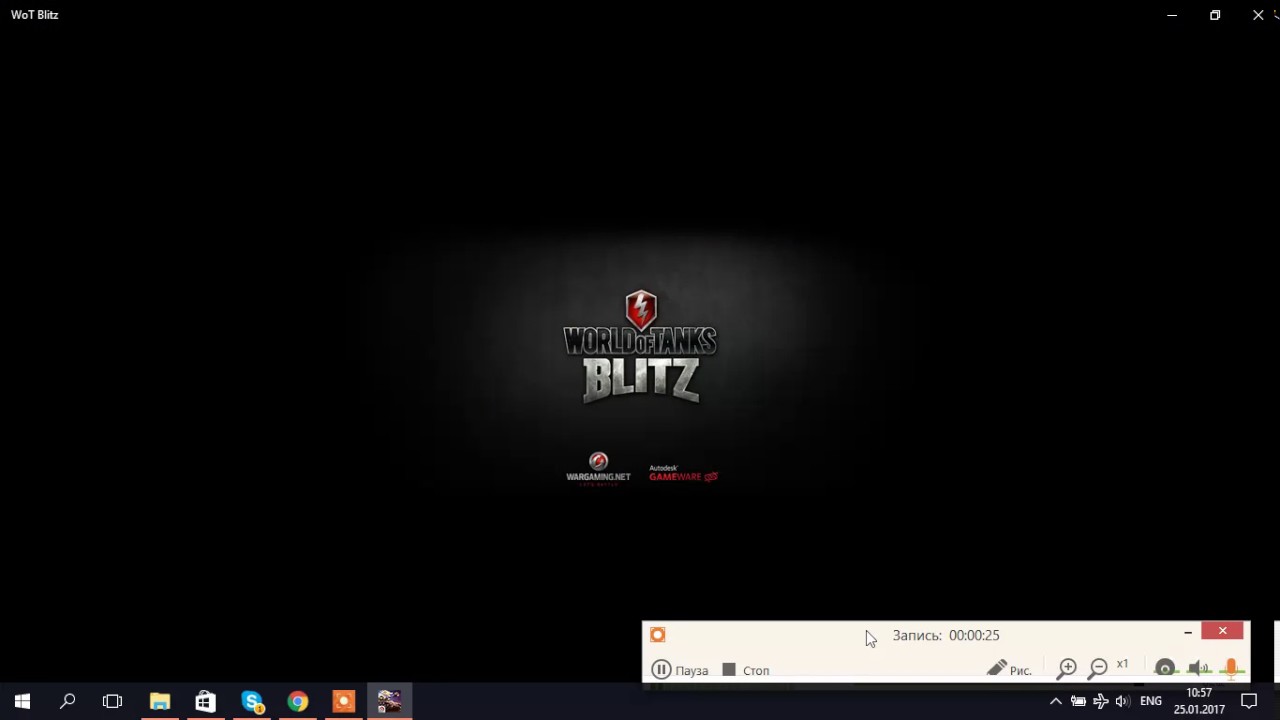Restore down the WoT Blitz window
This screenshot has height=720, width=1280.
click(1215, 15)
